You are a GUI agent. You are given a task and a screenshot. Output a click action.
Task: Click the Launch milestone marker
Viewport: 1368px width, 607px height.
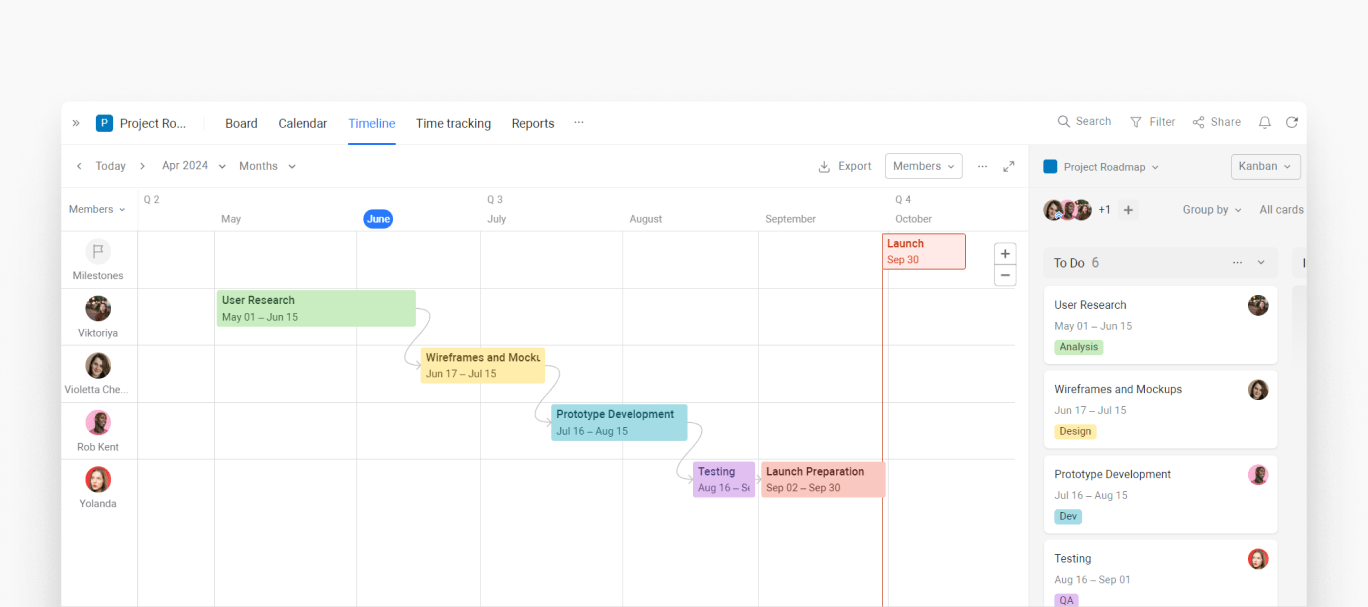[923, 251]
